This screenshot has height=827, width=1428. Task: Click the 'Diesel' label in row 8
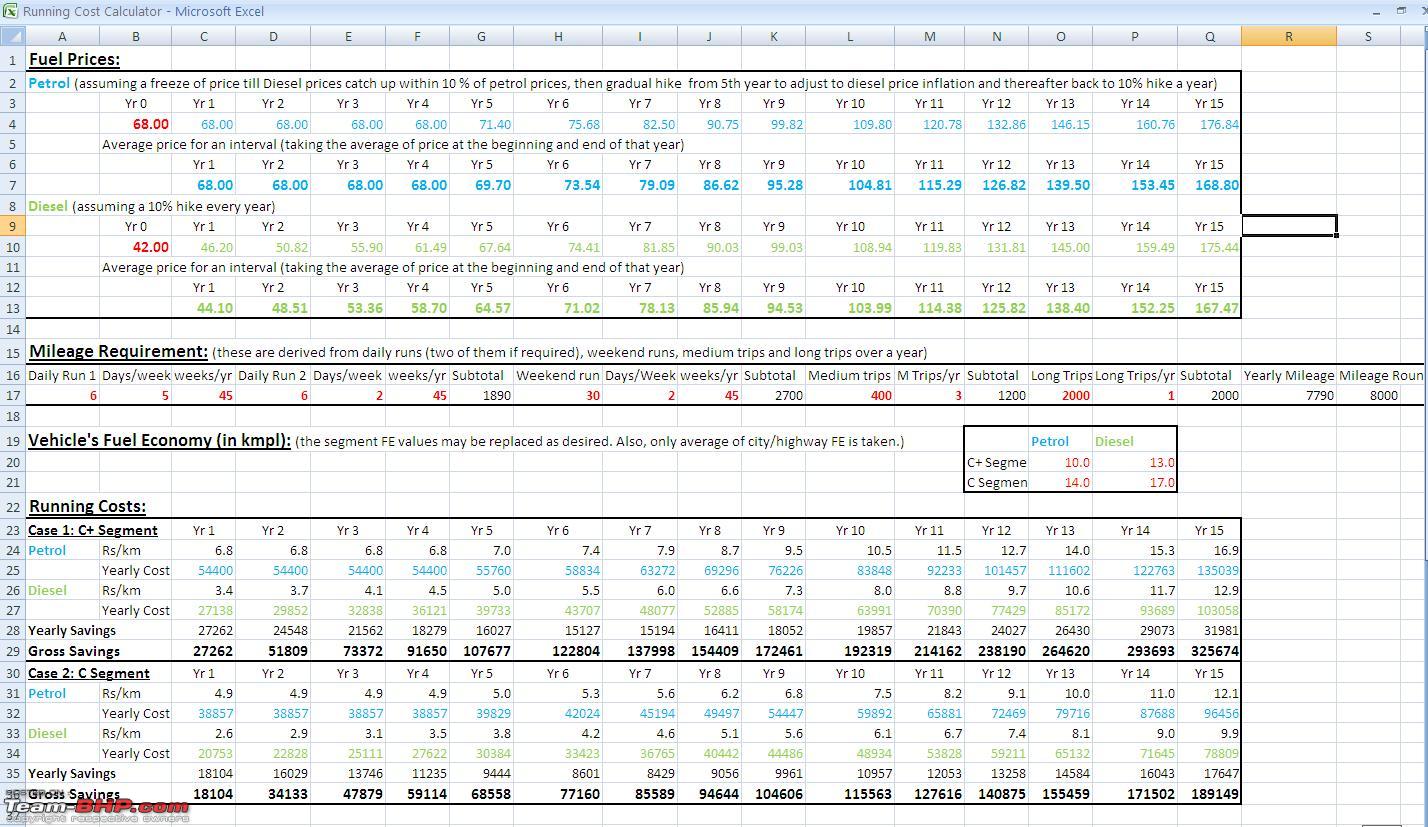48,206
